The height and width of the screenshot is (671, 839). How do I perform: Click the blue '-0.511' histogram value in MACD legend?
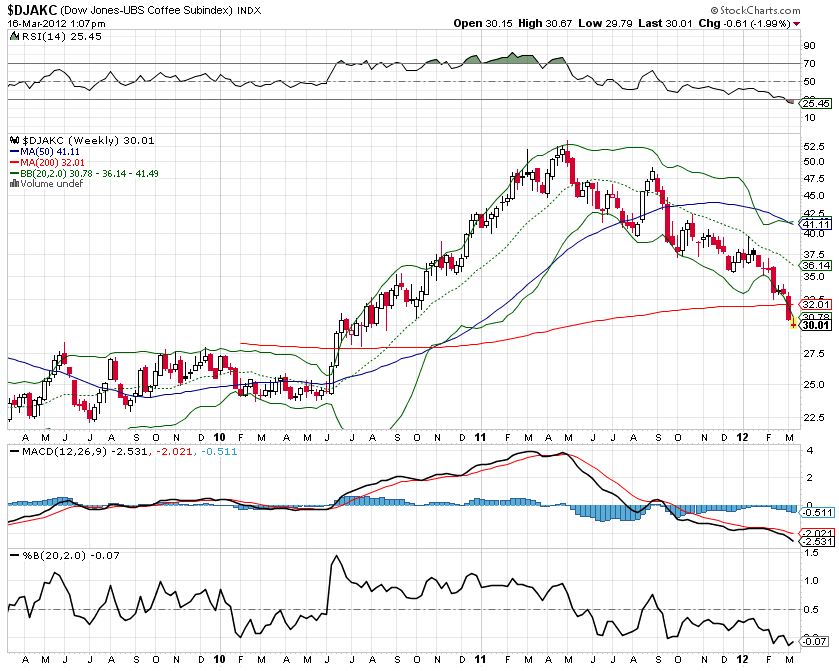(219, 452)
